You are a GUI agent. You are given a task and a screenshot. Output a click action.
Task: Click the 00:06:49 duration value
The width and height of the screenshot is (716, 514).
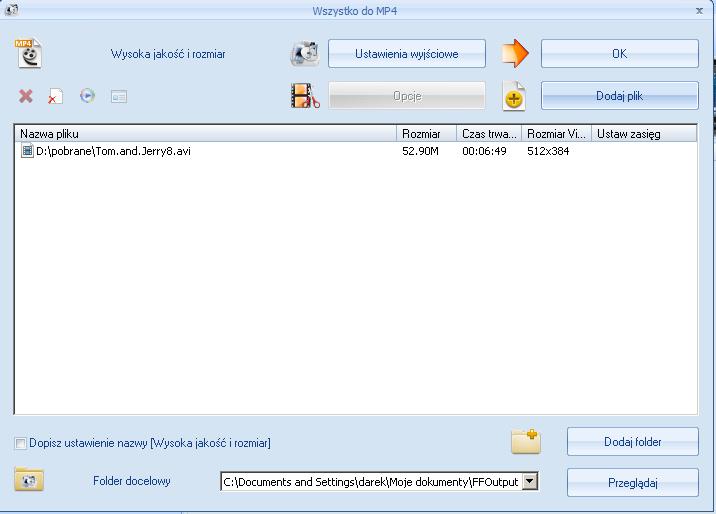pos(484,151)
